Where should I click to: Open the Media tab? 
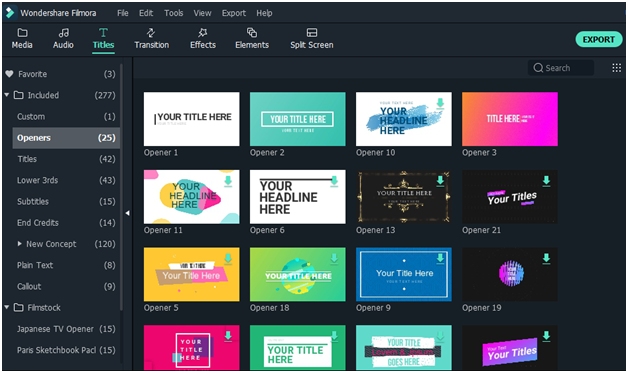22,38
